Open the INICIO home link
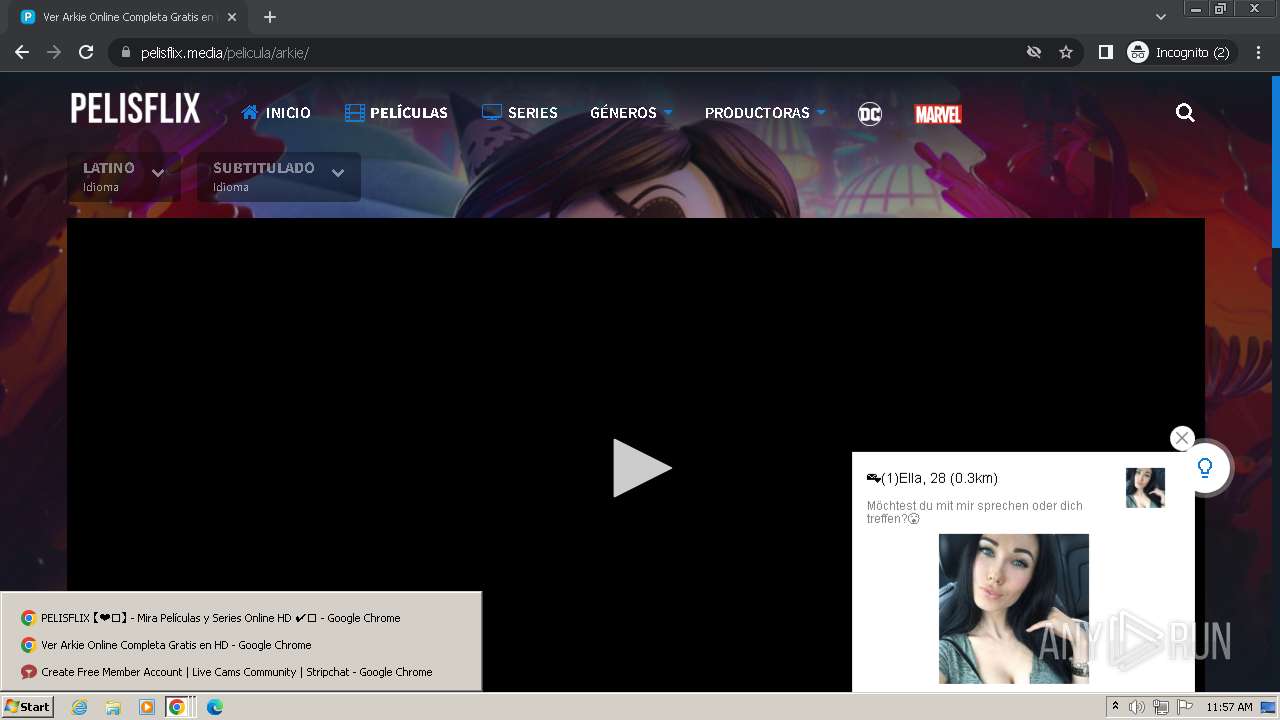The image size is (1280, 720). 276,113
